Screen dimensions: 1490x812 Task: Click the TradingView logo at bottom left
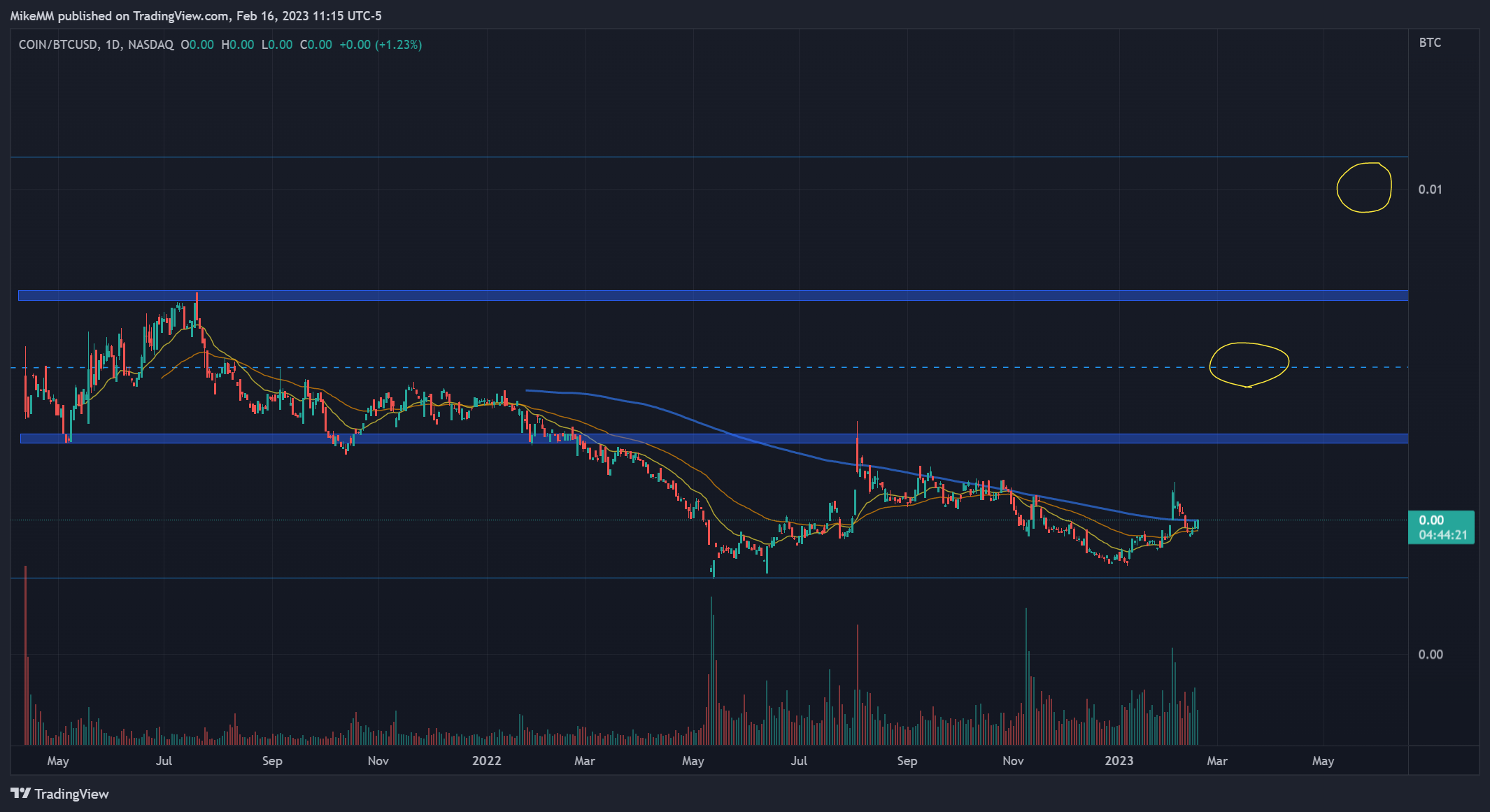[60, 794]
